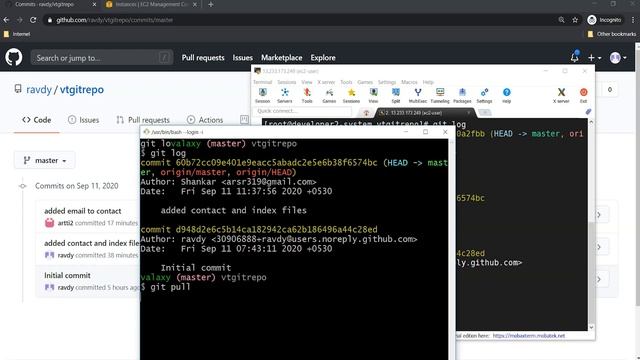Image resolution: width=640 pixels, height=360 pixels.
Task: Open the Other bookmarks folder
Action: pos(611,34)
